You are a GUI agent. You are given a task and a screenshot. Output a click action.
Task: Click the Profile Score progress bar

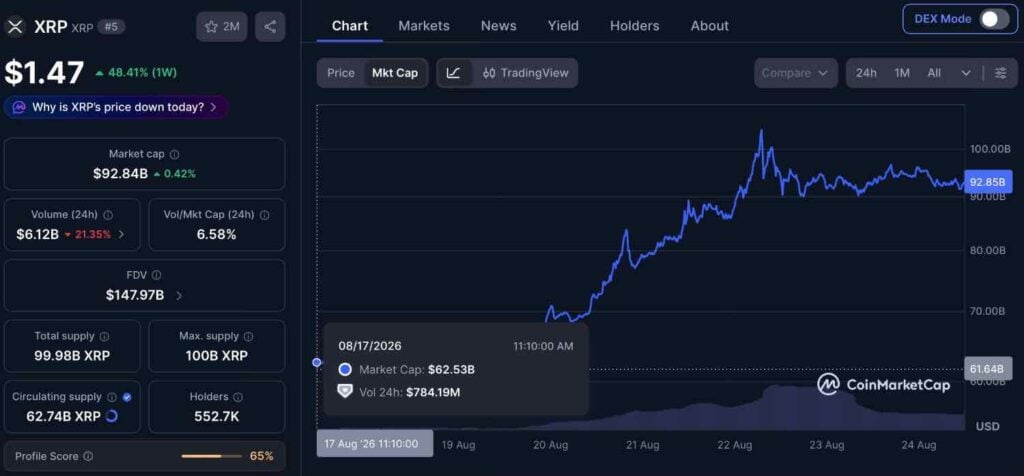212,456
